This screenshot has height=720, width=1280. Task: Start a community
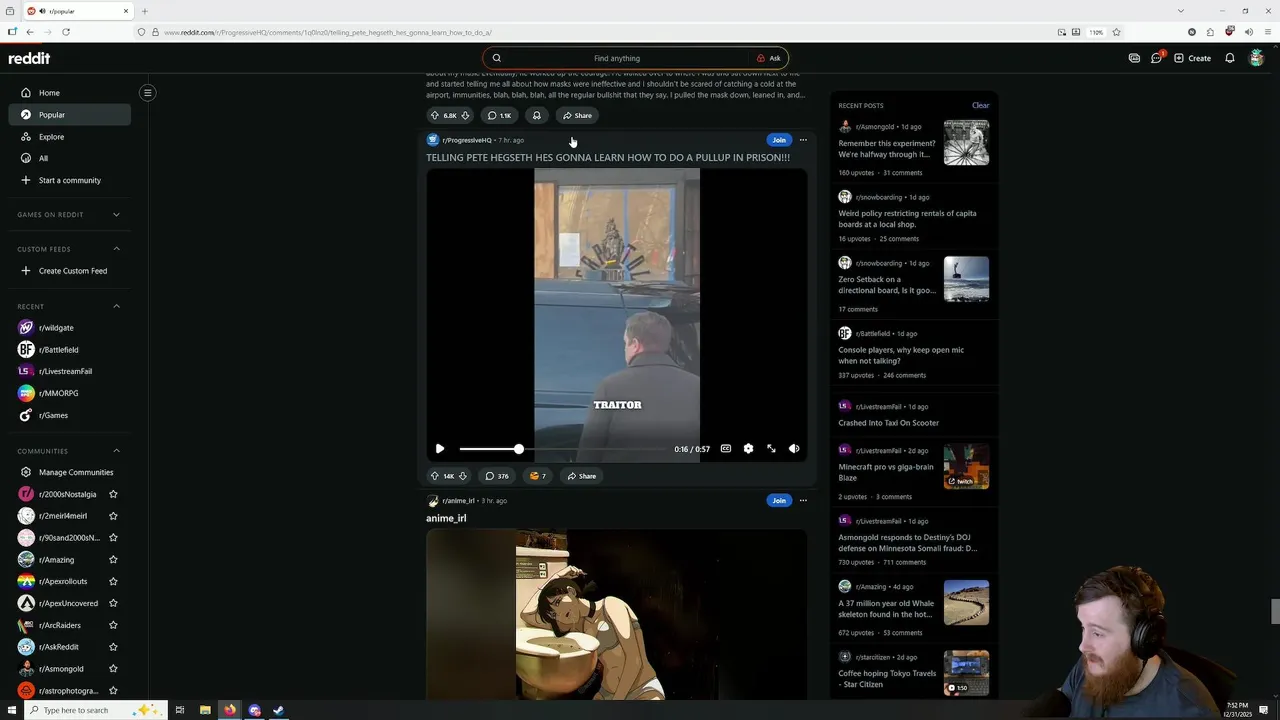click(70, 180)
